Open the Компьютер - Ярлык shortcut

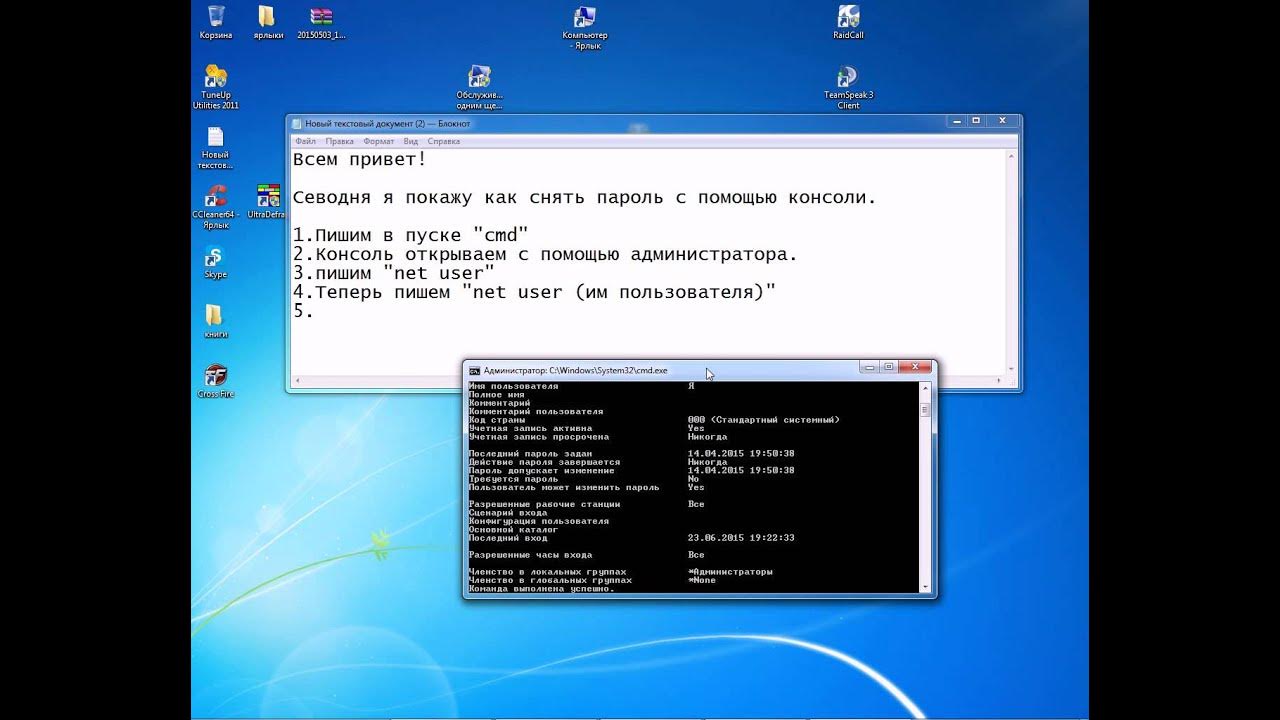(x=585, y=27)
